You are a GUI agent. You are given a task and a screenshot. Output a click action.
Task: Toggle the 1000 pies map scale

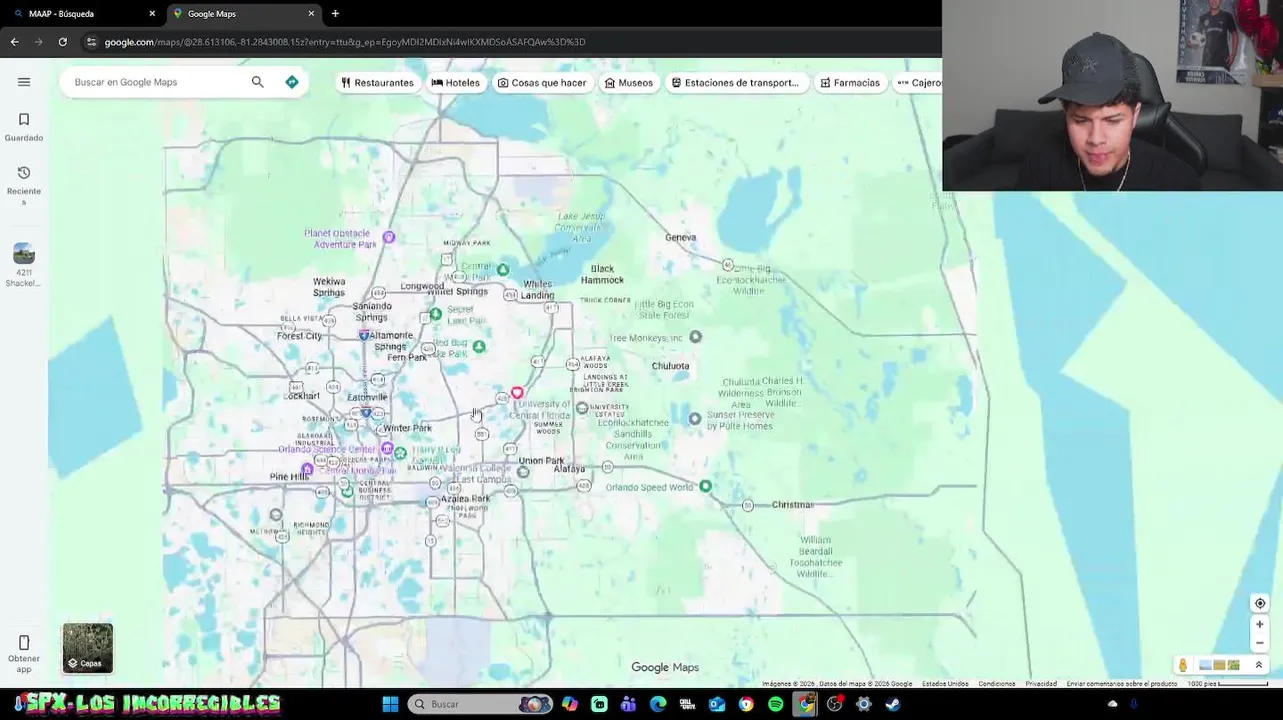coord(1227,684)
